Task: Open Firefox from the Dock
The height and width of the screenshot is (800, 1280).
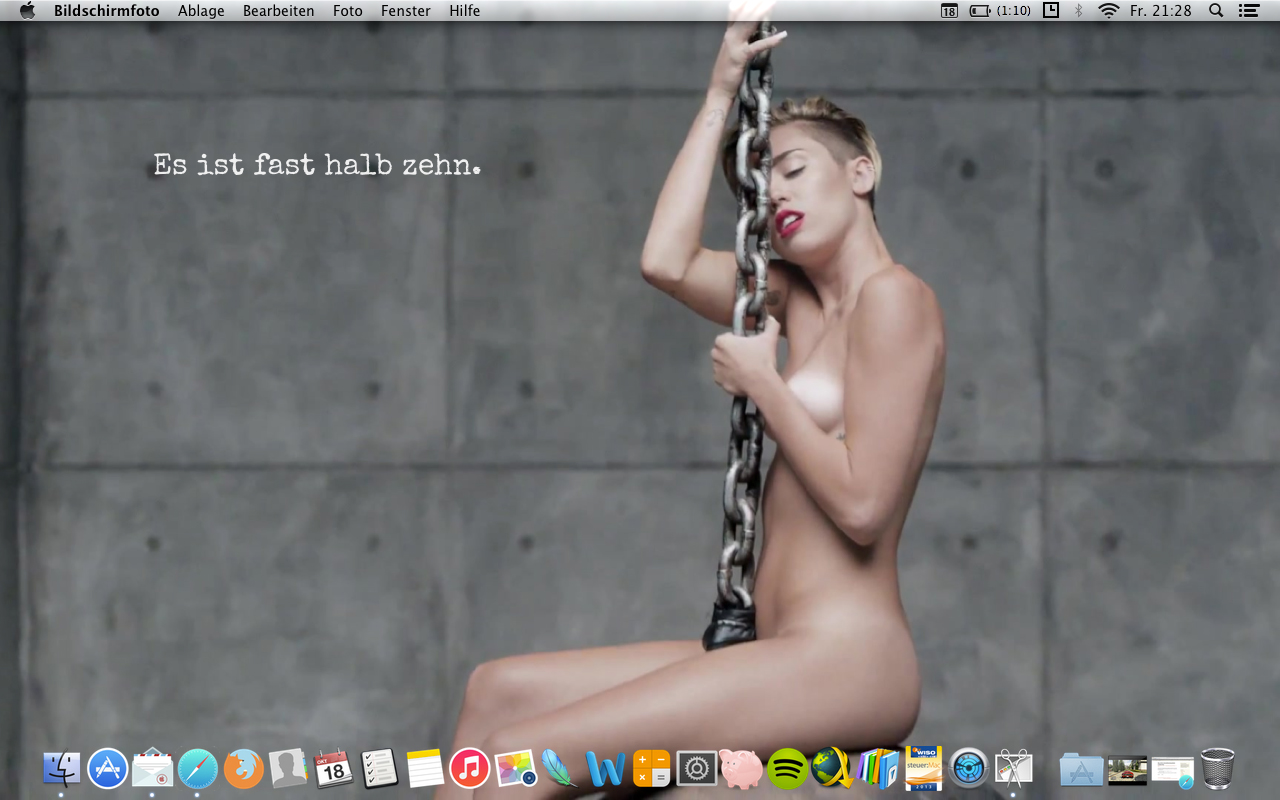Action: click(244, 769)
